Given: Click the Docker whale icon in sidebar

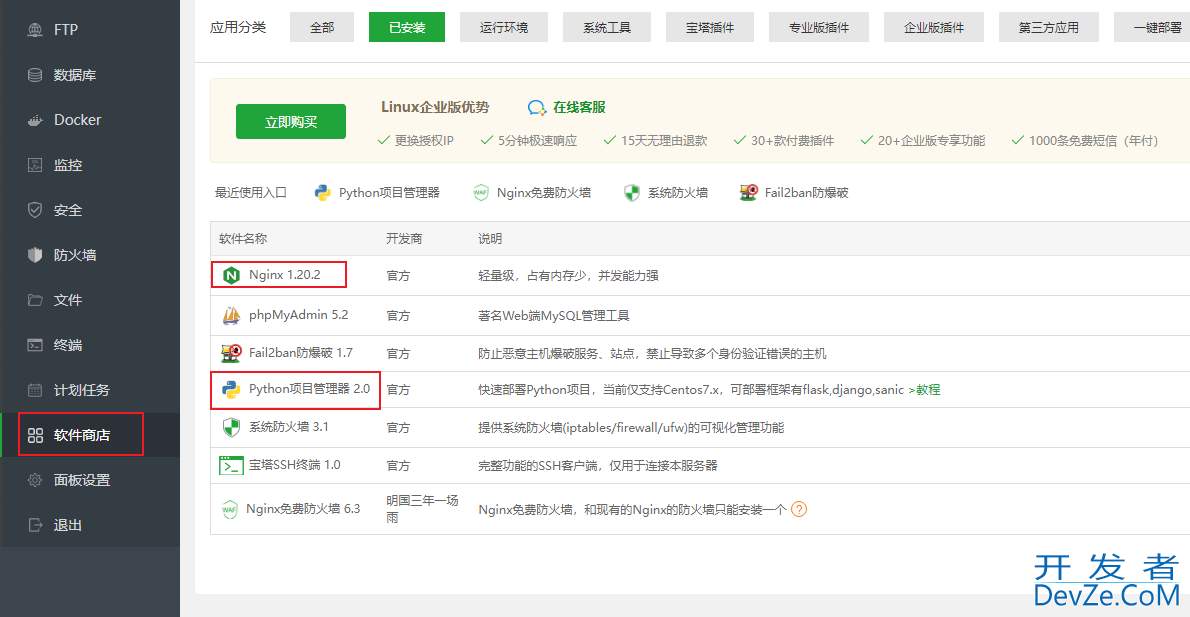Looking at the screenshot, I should click(35, 120).
